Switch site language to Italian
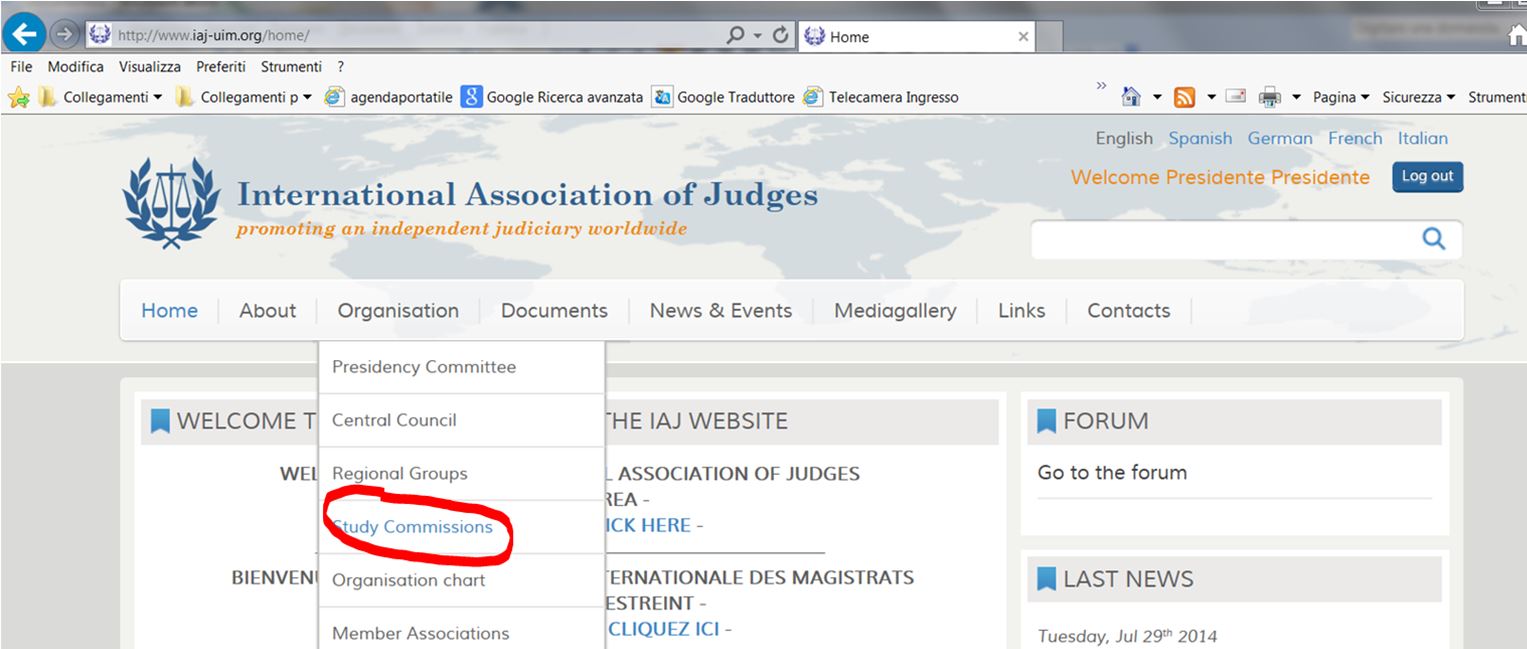The width and height of the screenshot is (1527, 649). point(1422,139)
